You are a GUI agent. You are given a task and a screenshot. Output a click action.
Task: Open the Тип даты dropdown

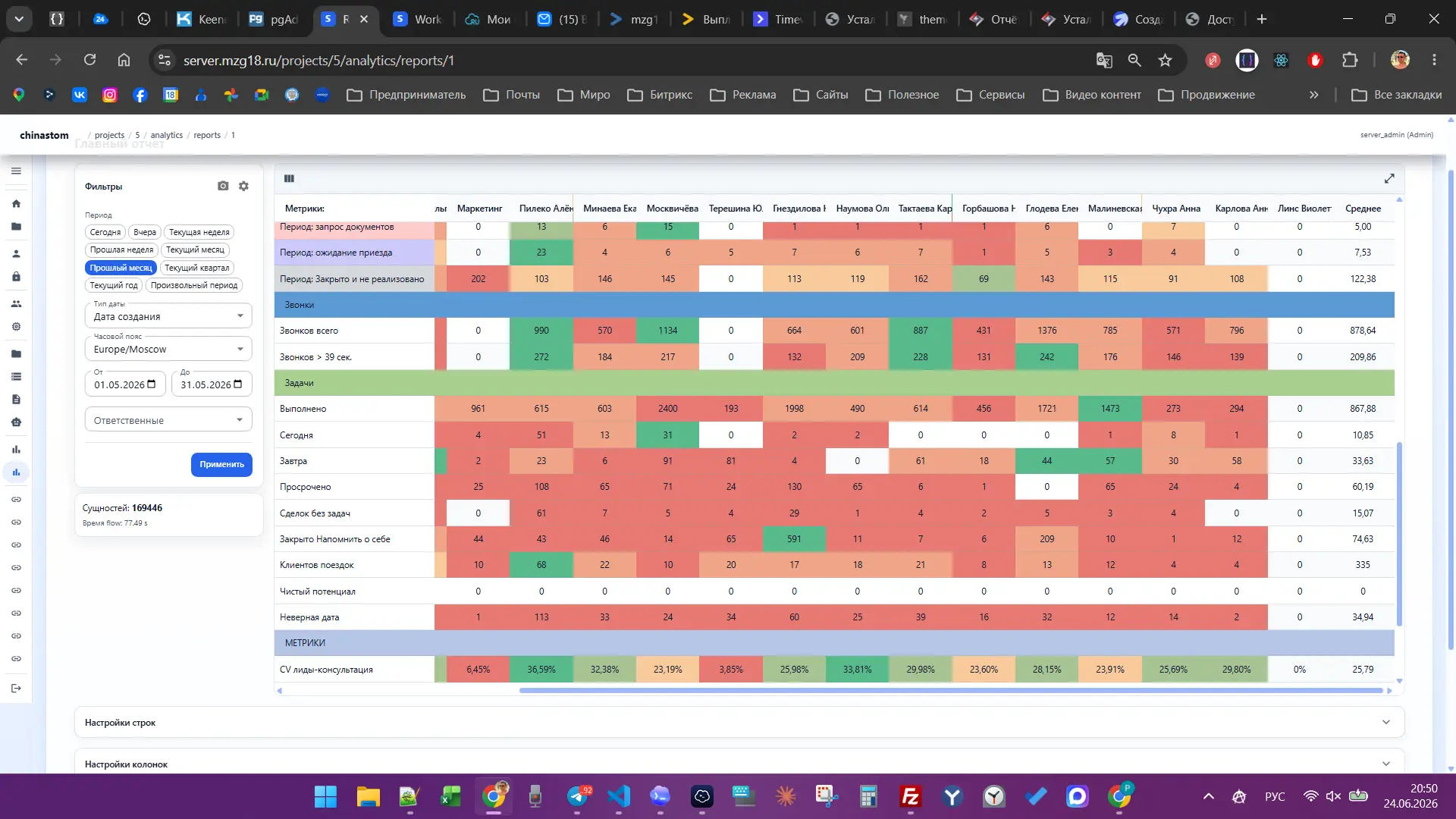(x=168, y=316)
